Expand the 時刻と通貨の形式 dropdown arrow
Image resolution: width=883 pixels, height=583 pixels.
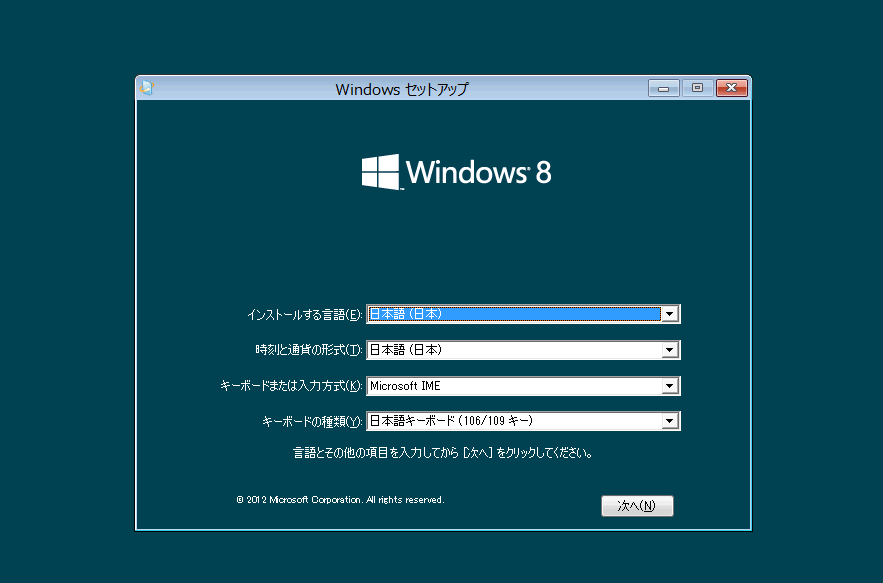(x=670, y=350)
